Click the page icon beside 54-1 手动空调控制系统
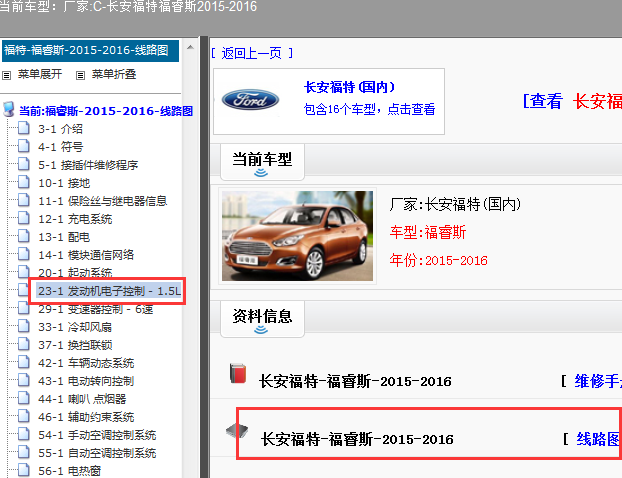Image resolution: width=622 pixels, height=478 pixels. click(x=24, y=435)
